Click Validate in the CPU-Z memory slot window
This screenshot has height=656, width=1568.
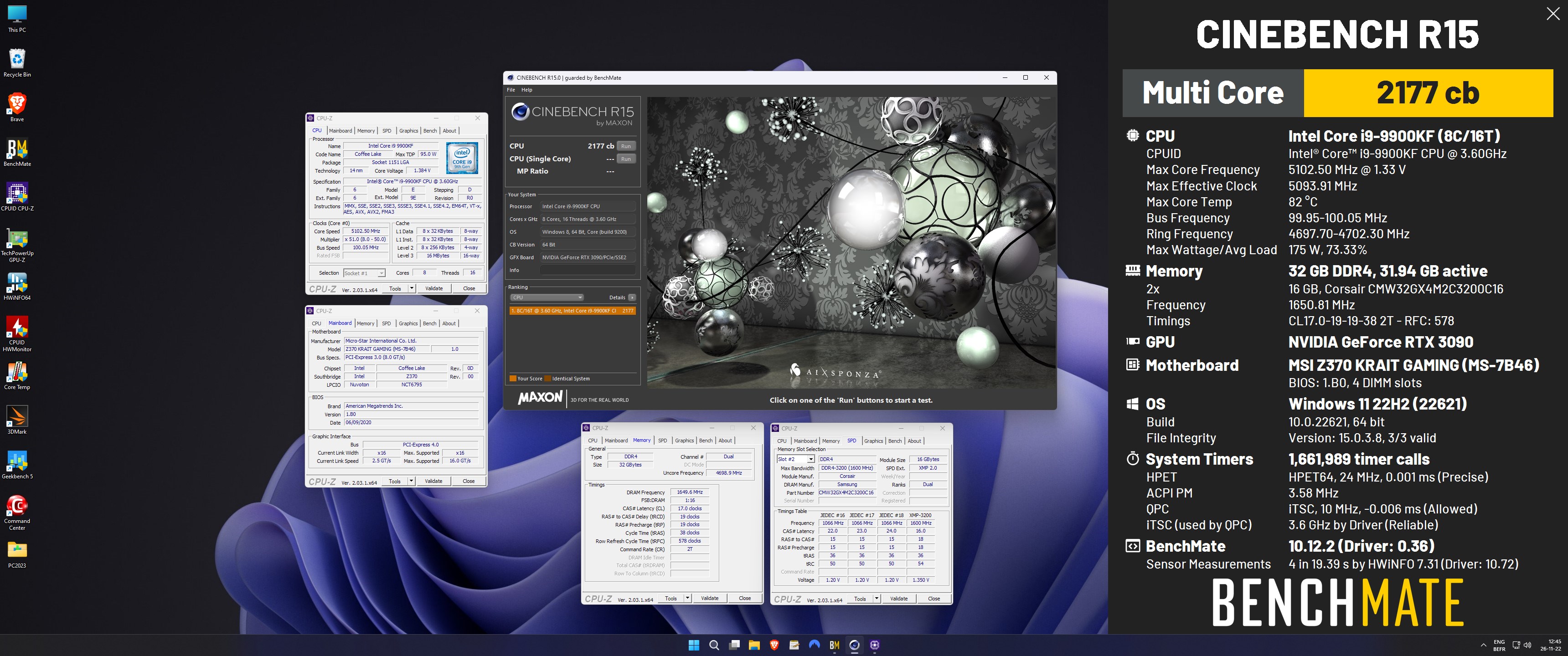(x=898, y=599)
